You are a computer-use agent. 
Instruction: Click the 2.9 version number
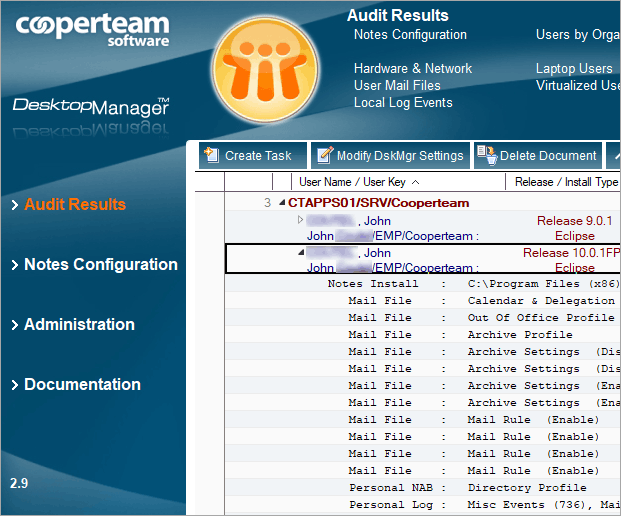(19, 484)
